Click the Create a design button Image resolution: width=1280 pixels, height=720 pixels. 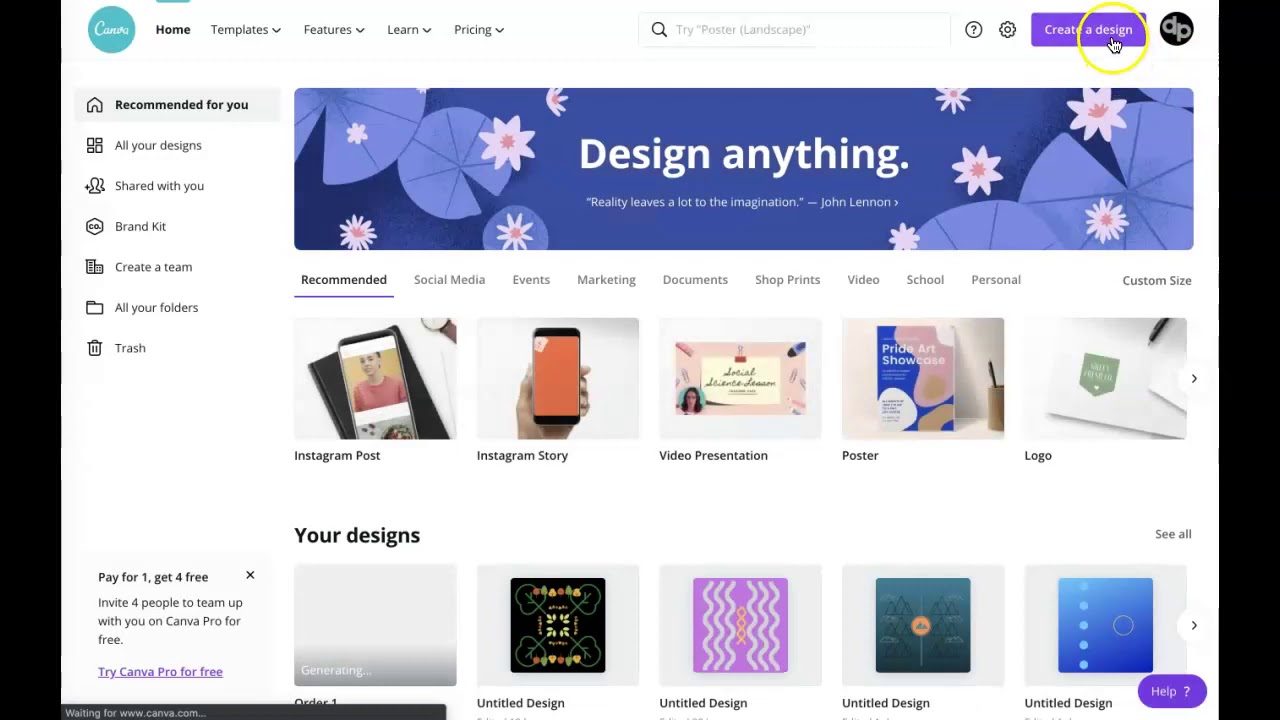click(1088, 30)
